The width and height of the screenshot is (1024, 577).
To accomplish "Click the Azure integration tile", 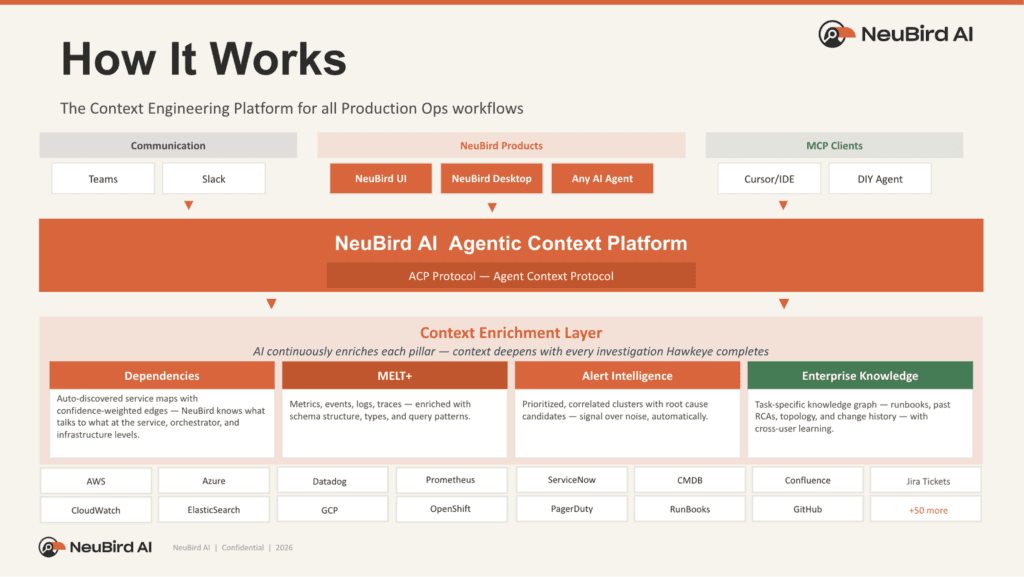I will (x=214, y=480).
